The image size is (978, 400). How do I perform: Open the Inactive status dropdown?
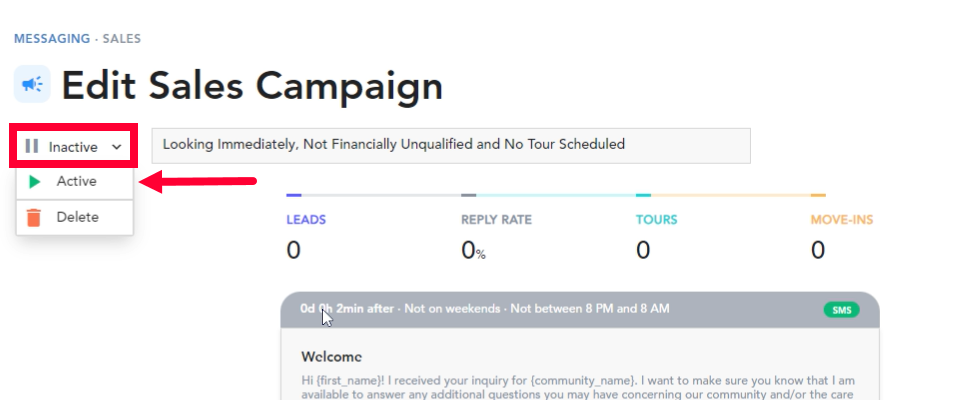tap(73, 147)
